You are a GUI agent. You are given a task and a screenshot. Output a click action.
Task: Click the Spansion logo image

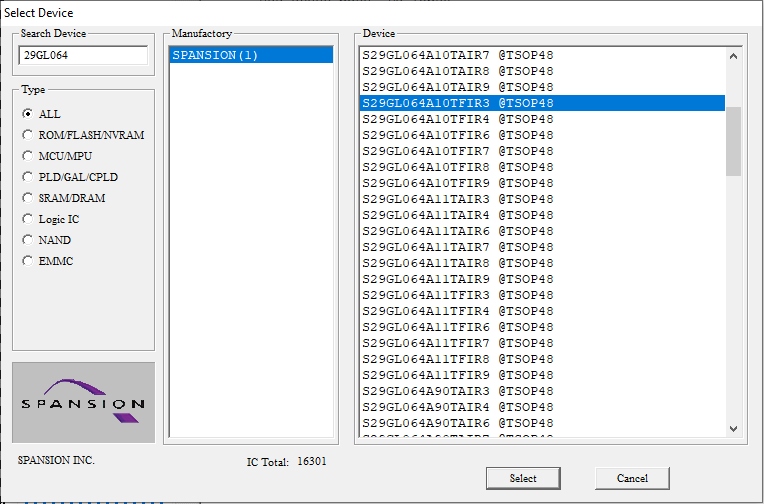tap(83, 403)
